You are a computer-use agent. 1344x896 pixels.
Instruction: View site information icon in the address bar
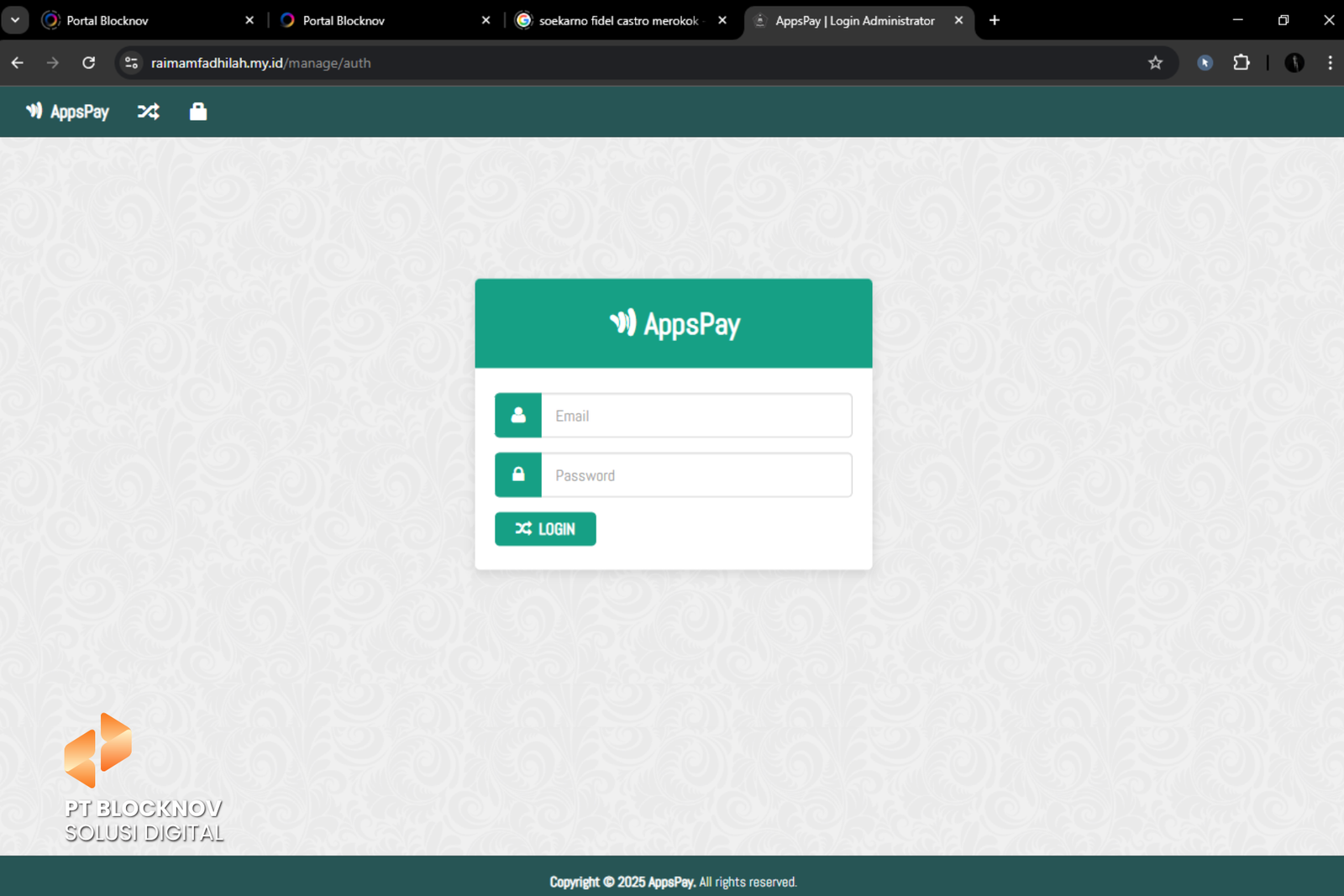click(x=132, y=63)
